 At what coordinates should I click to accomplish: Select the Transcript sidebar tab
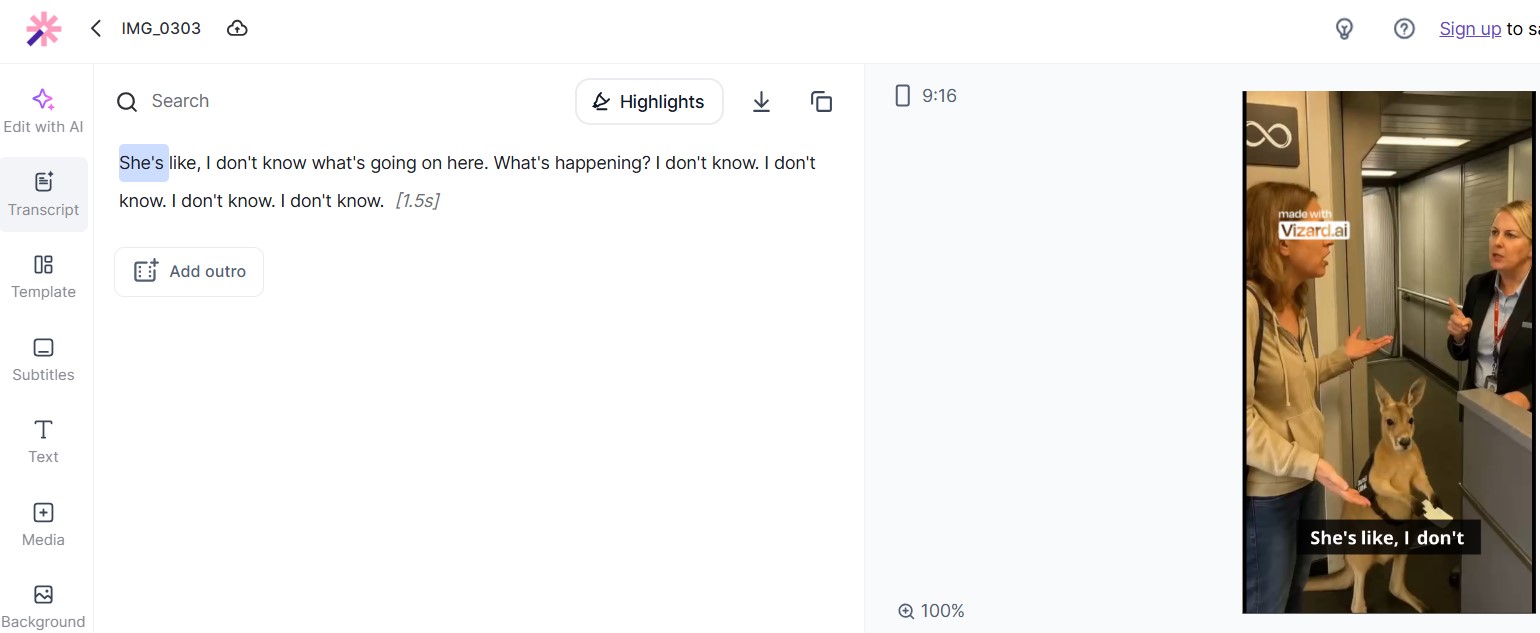tap(43, 194)
